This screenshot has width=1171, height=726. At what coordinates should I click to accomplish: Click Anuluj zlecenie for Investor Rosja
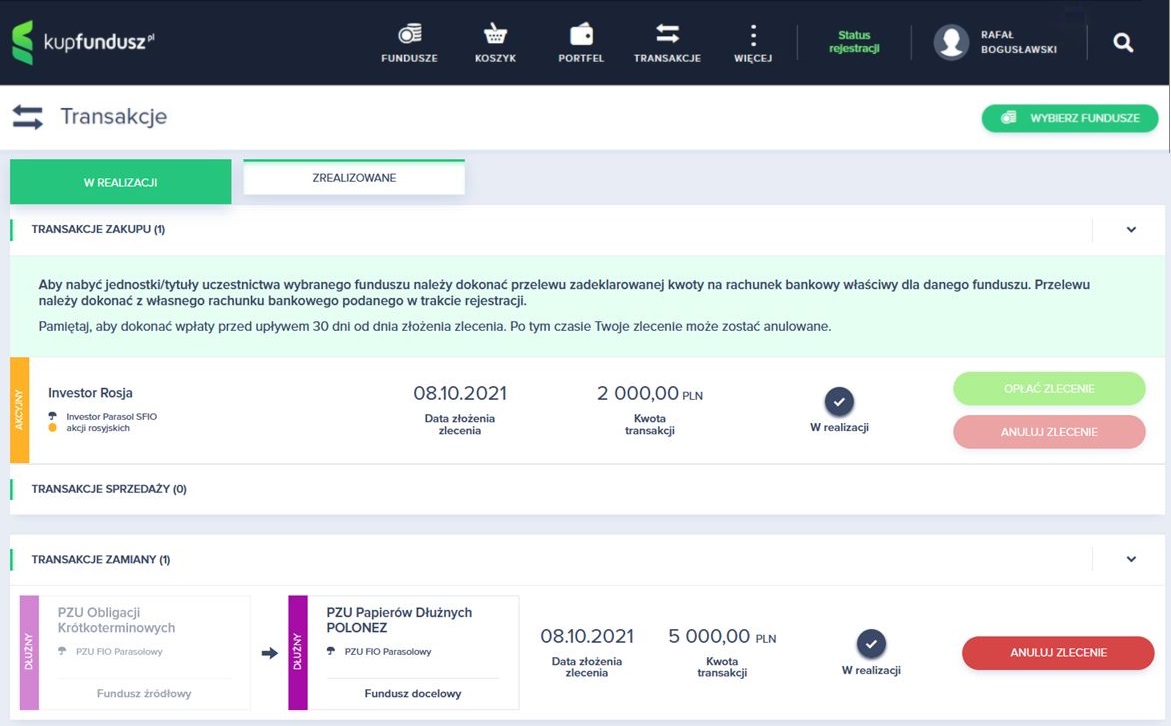click(1049, 432)
